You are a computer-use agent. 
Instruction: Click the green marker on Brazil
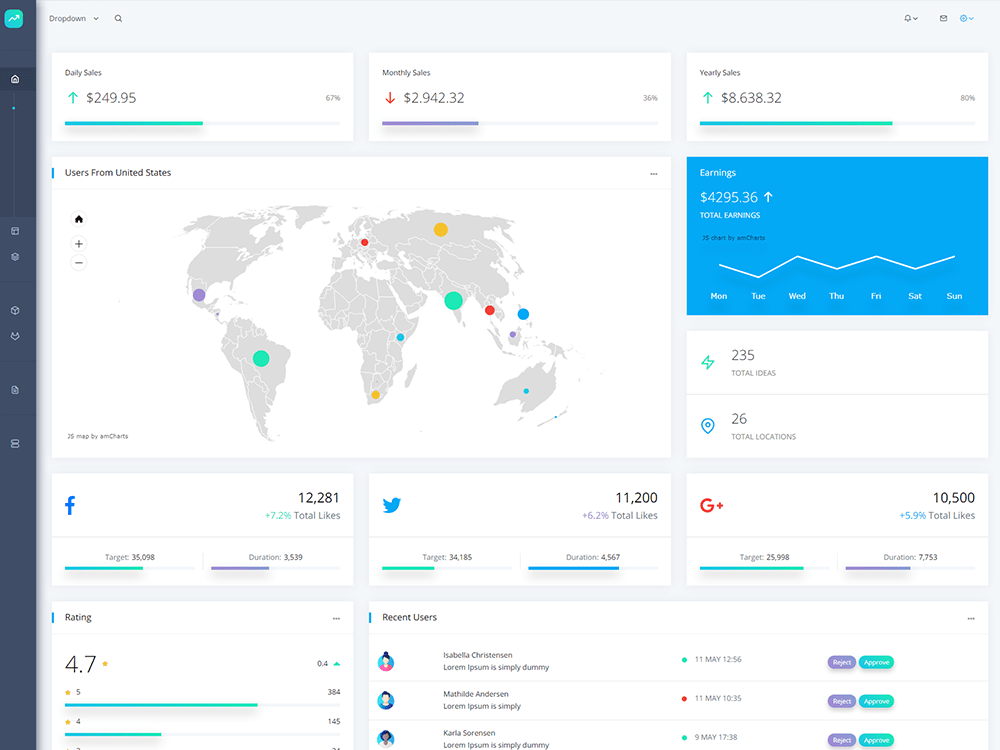click(x=261, y=358)
